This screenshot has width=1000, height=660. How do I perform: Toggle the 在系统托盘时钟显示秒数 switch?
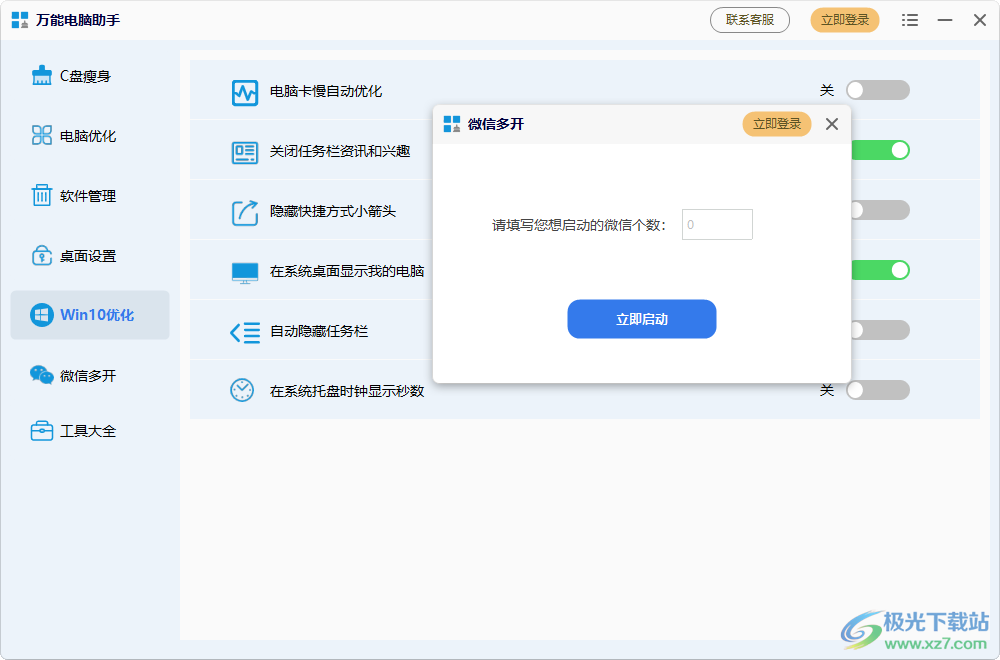point(878,390)
